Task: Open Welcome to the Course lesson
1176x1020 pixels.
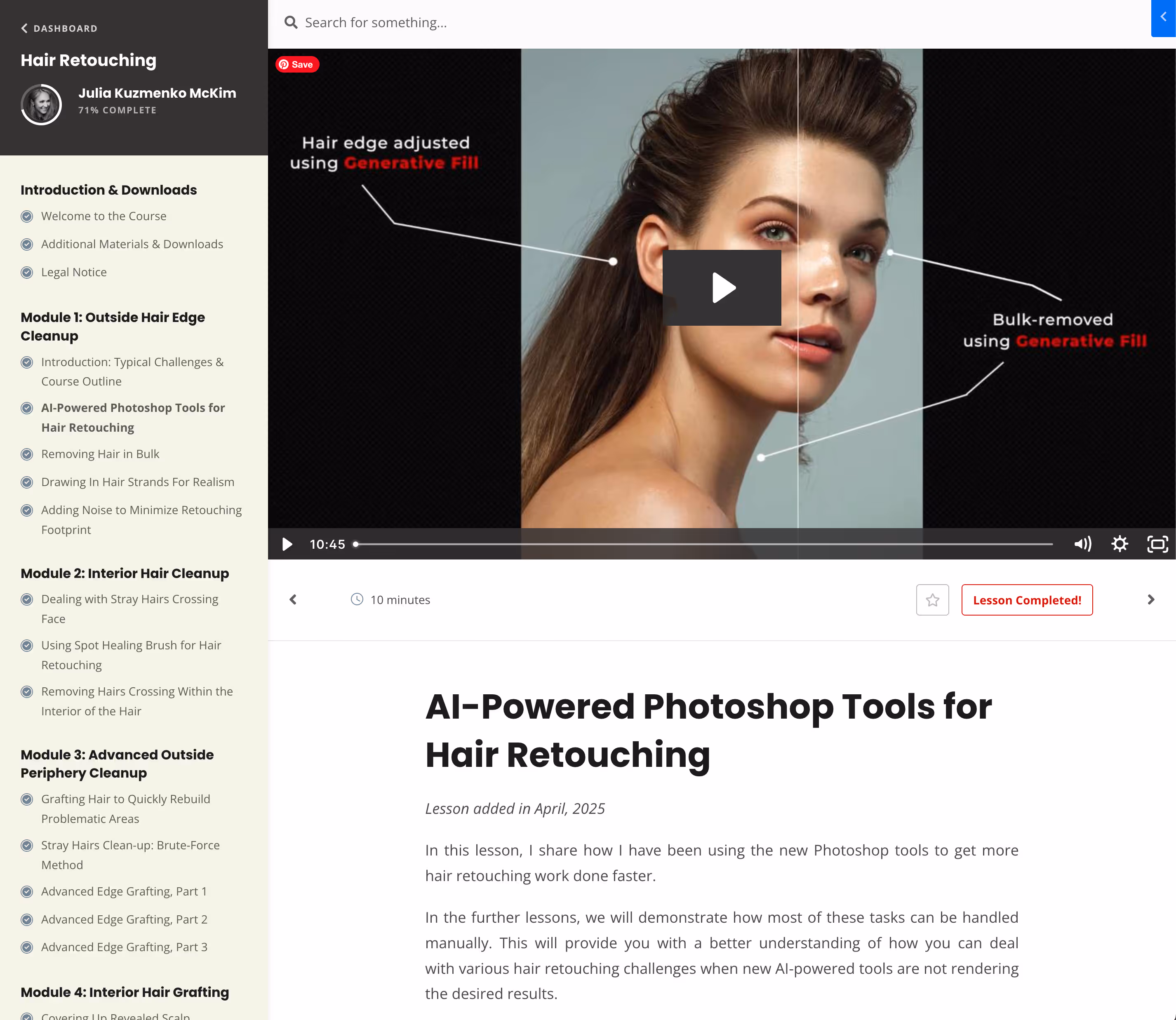Action: 103,216
